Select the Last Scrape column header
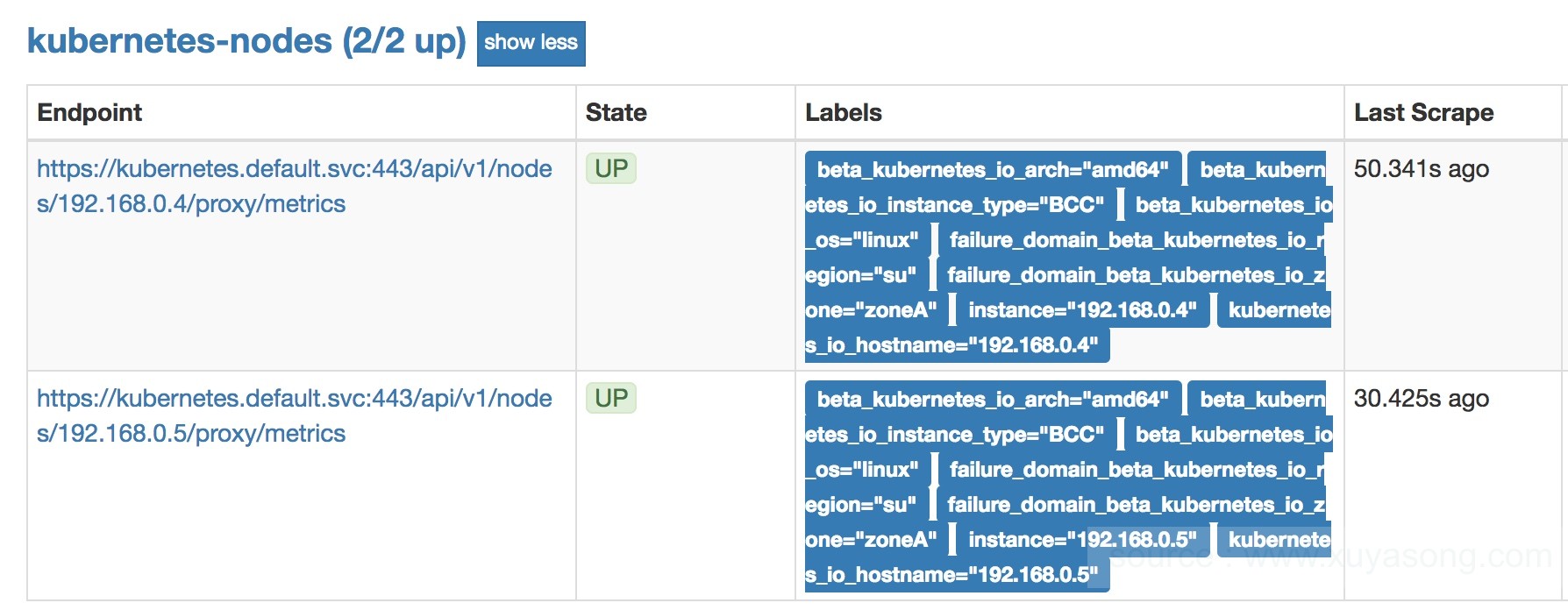Viewport: 1568px width, 610px height. [1424, 112]
